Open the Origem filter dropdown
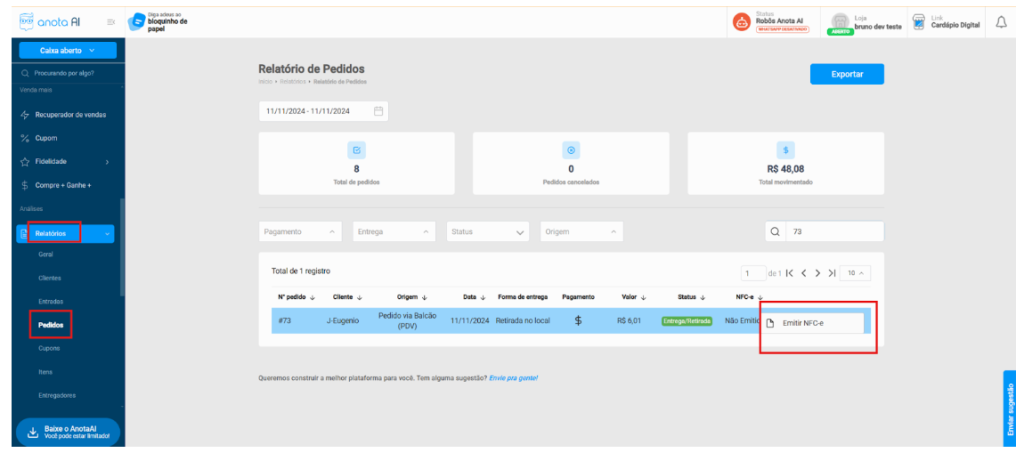Viewport: 1024px width, 461px height. tap(581, 231)
